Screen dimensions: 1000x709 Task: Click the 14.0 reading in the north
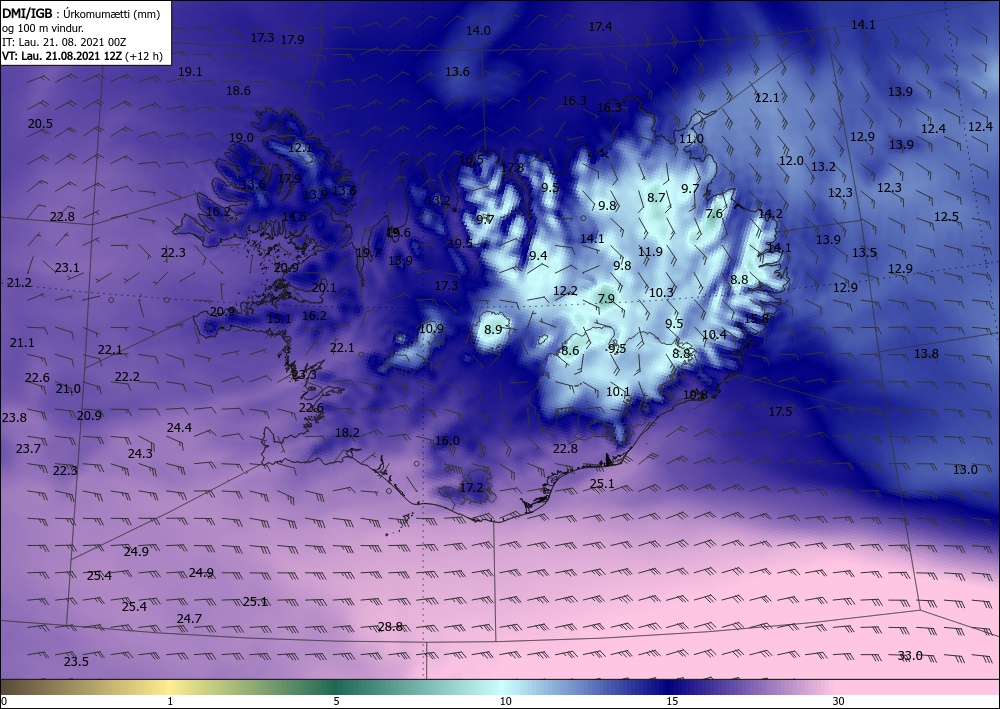(478, 30)
